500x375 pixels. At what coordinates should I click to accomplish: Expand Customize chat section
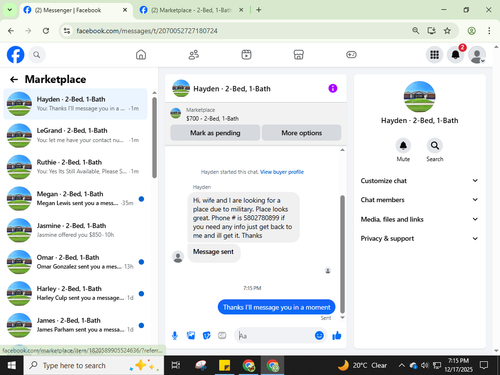click(x=419, y=181)
